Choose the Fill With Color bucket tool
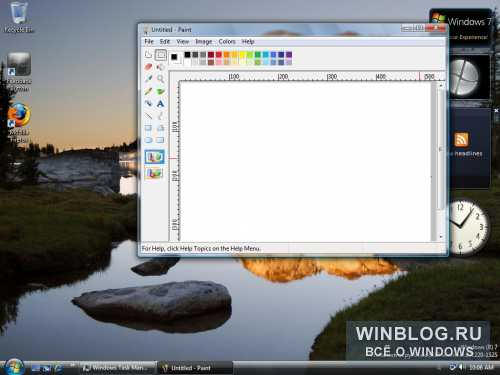Image resolution: width=500 pixels, height=375 pixels. click(161, 67)
